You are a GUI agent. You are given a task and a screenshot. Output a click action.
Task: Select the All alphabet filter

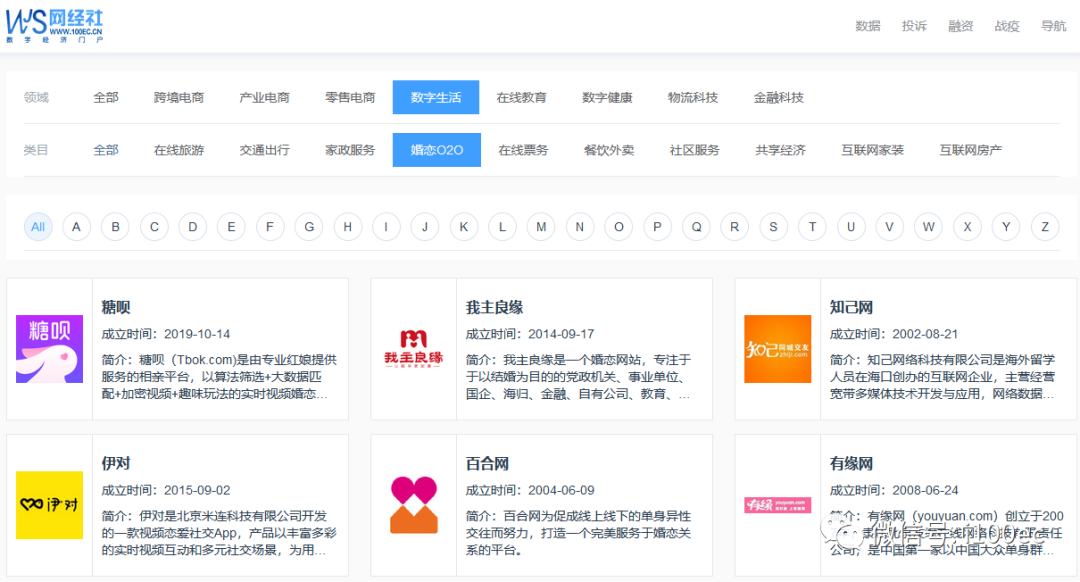pos(38,227)
